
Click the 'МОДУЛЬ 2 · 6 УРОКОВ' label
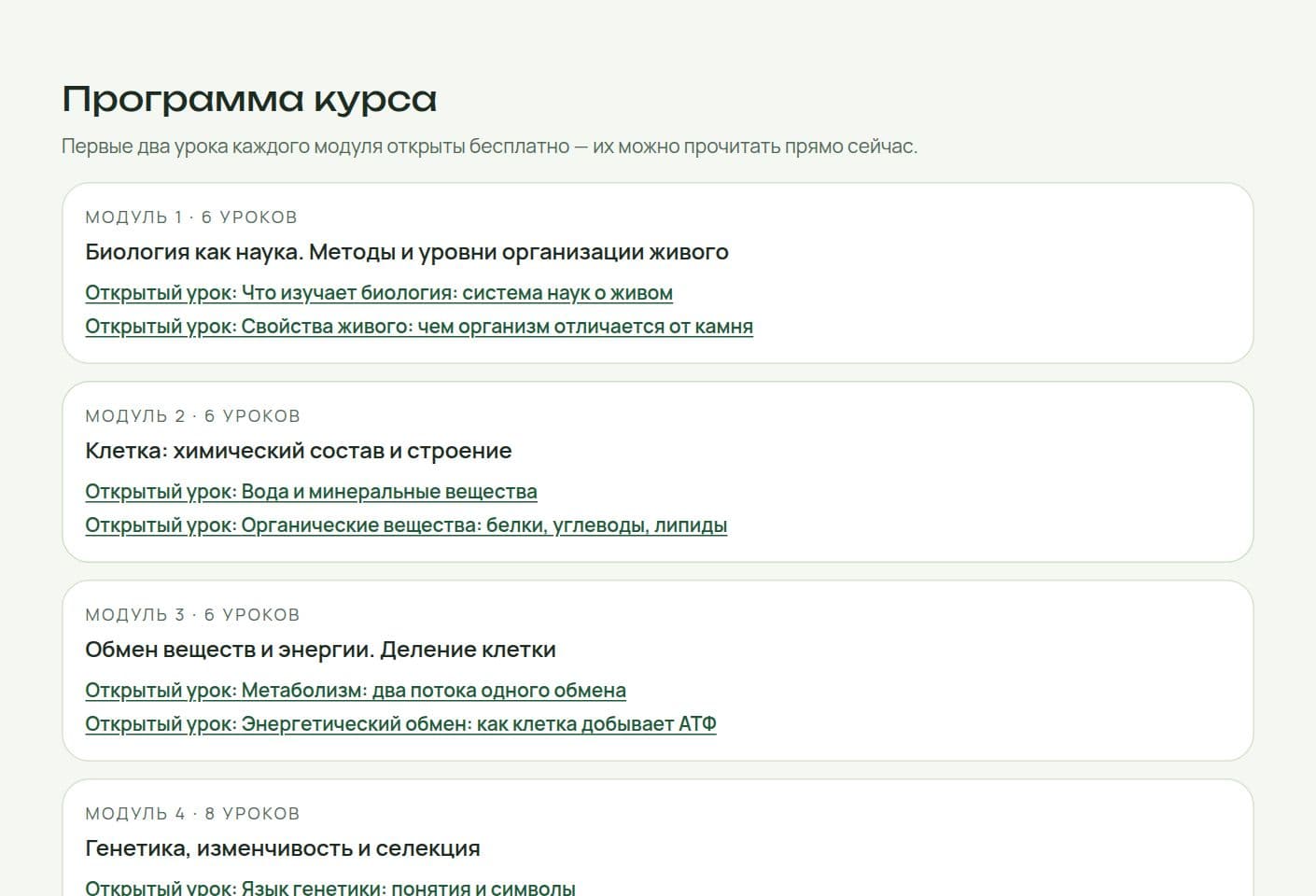click(x=192, y=416)
